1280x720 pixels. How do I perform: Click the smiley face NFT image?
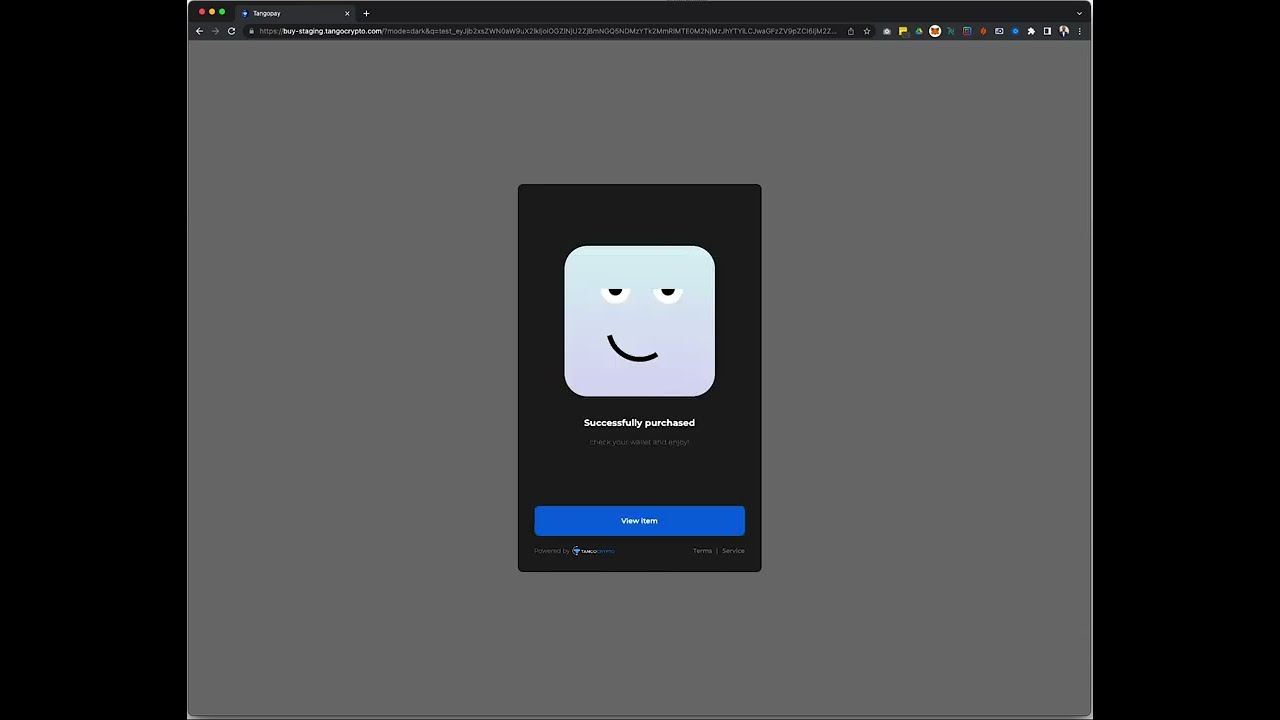click(639, 321)
